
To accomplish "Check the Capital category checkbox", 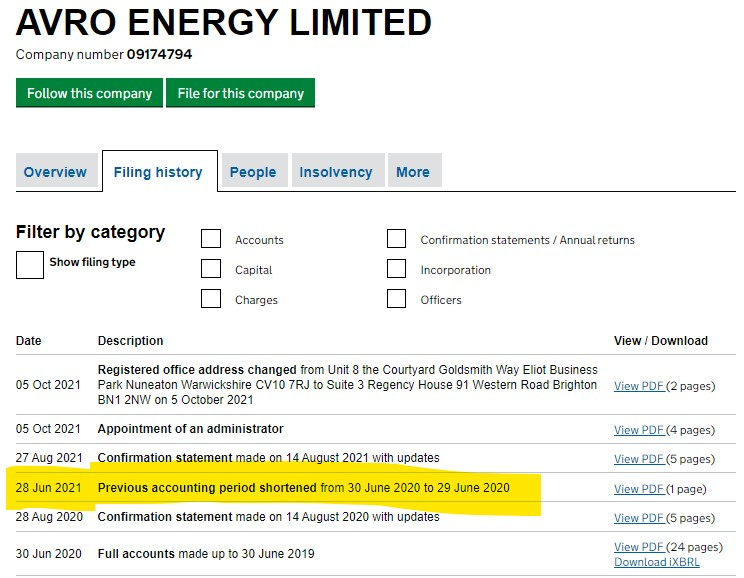I will 211,269.
